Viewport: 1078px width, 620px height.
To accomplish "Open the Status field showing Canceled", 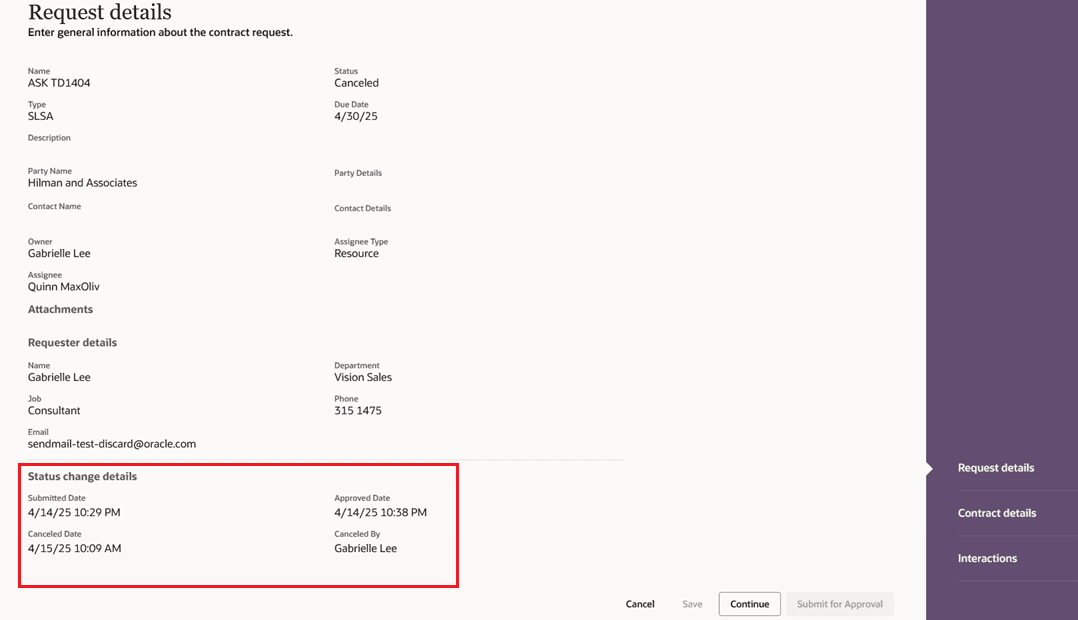I will (x=357, y=83).
